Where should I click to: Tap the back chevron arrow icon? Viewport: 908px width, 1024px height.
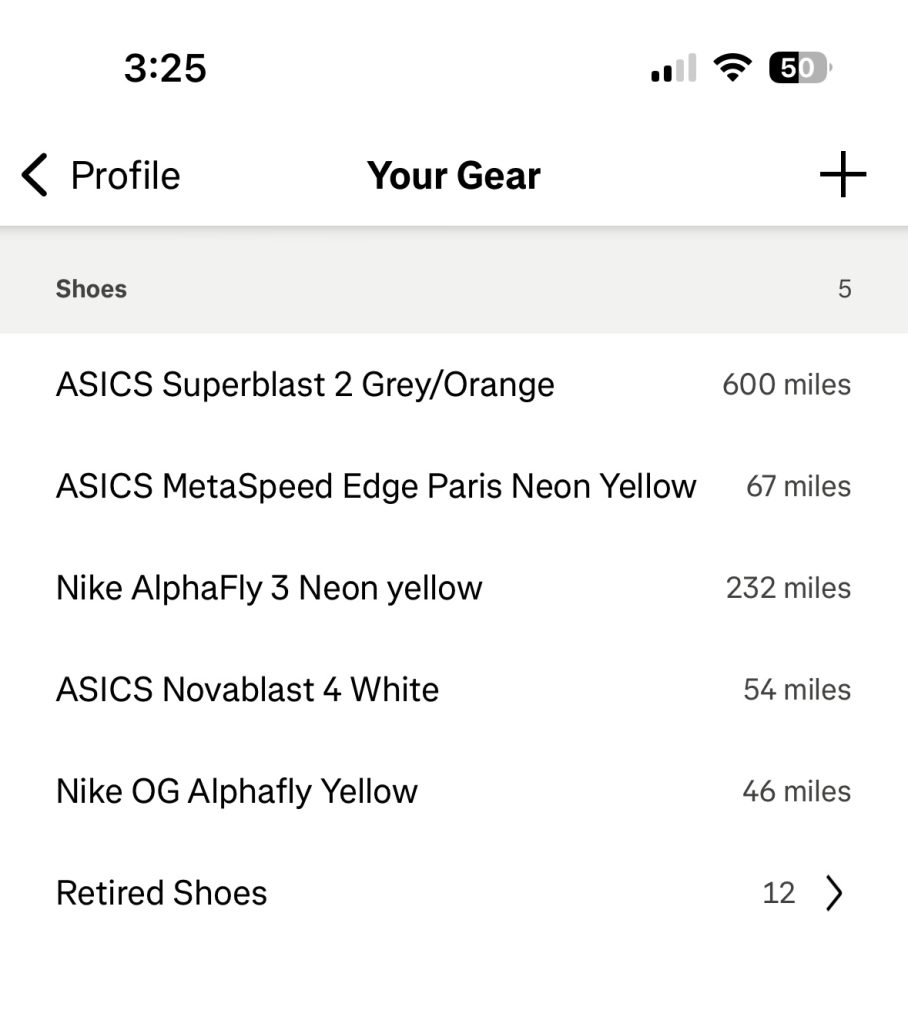point(35,176)
